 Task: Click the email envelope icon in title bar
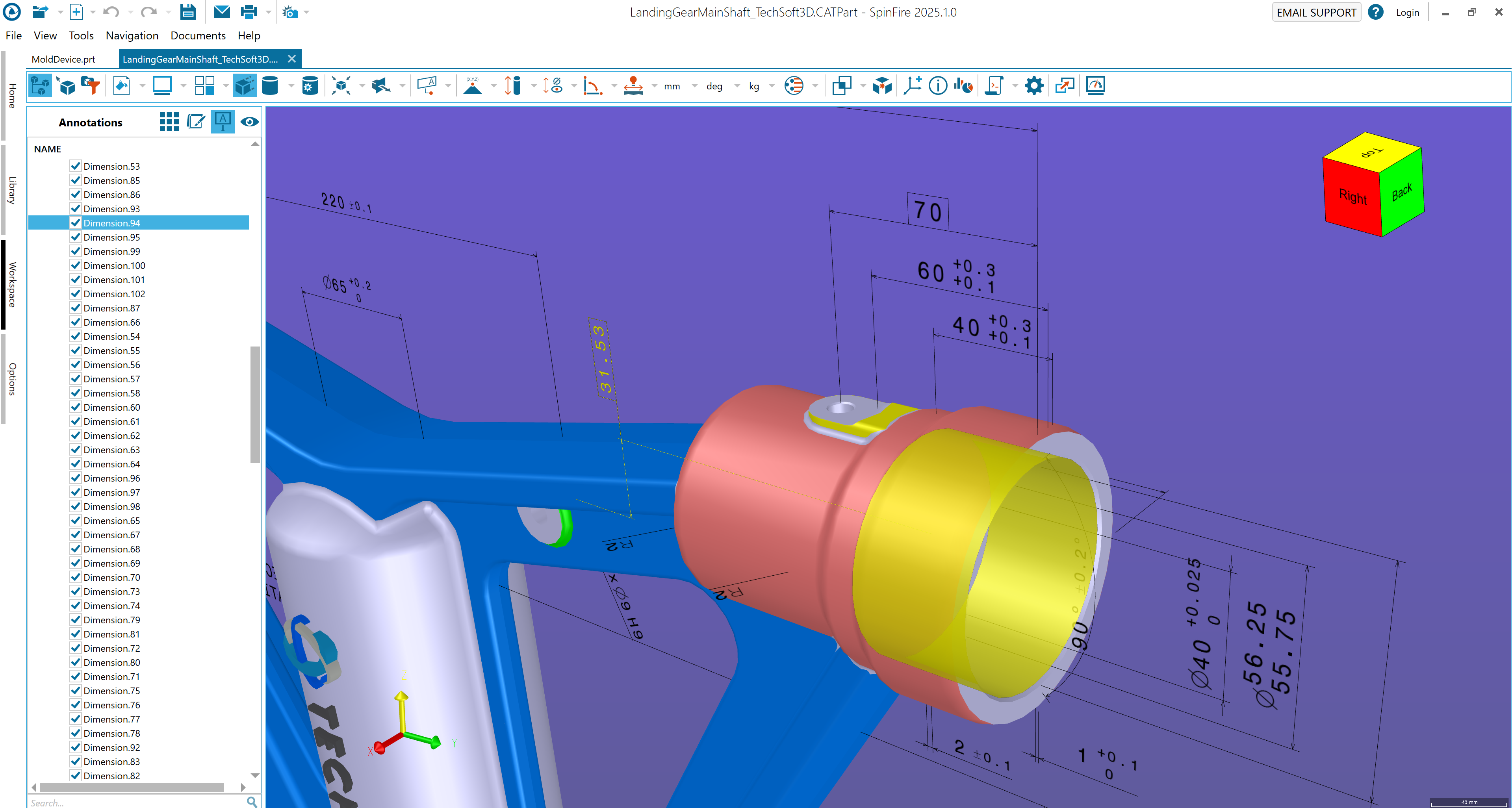[x=222, y=12]
